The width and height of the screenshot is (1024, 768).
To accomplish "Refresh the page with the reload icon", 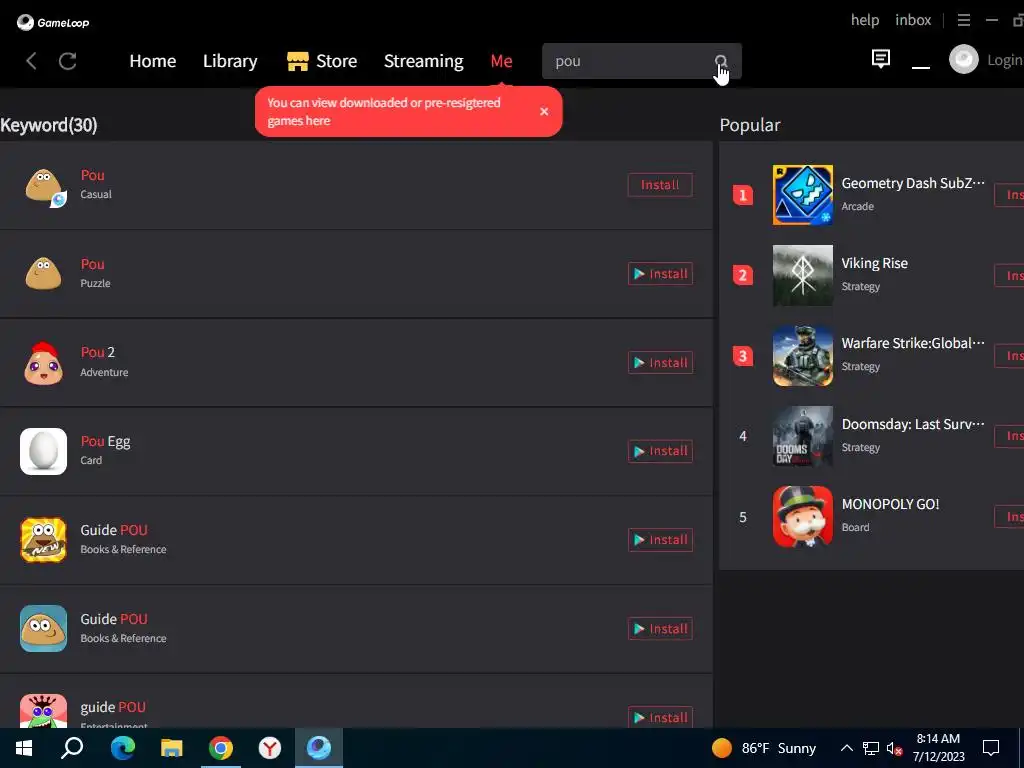I will pos(68,61).
